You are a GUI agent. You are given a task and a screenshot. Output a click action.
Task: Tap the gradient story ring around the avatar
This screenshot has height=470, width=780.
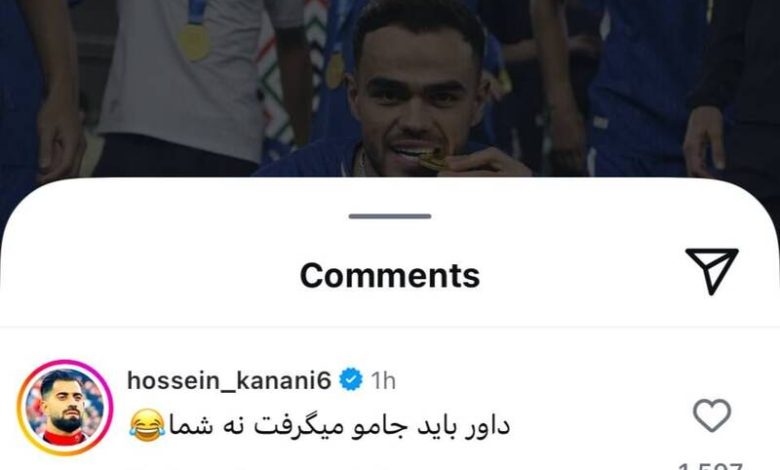[65, 408]
